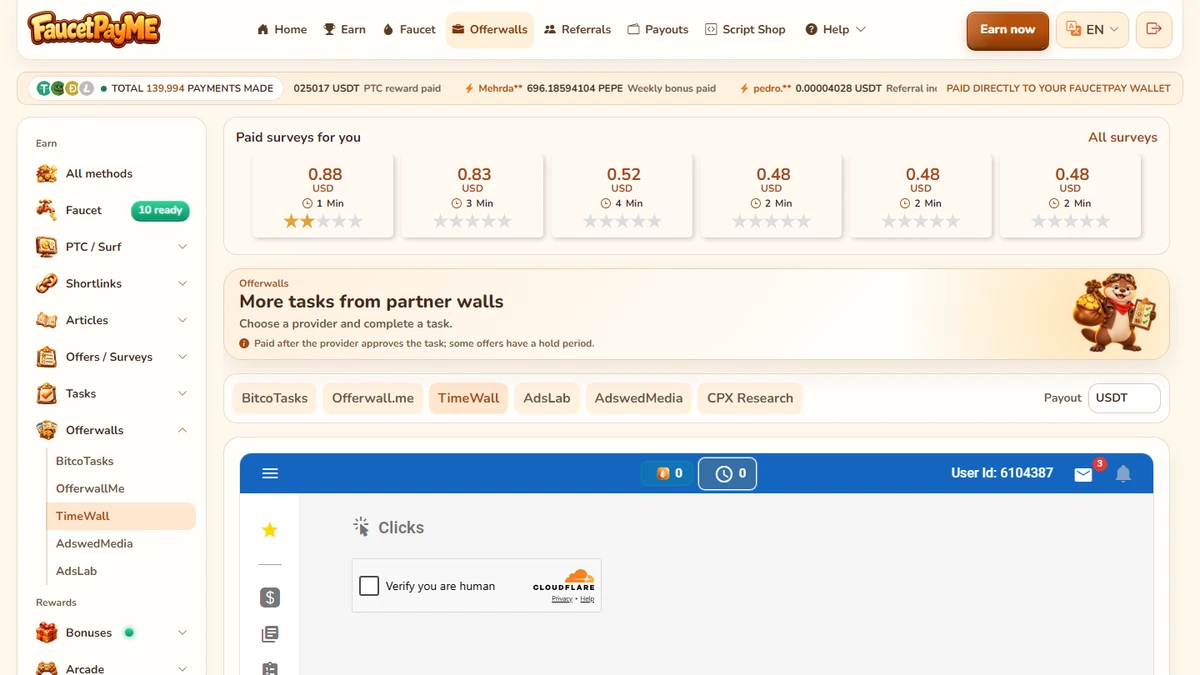Open the TimeWall mail inbox icon
This screenshot has width=1200, height=675.
(x=1083, y=474)
